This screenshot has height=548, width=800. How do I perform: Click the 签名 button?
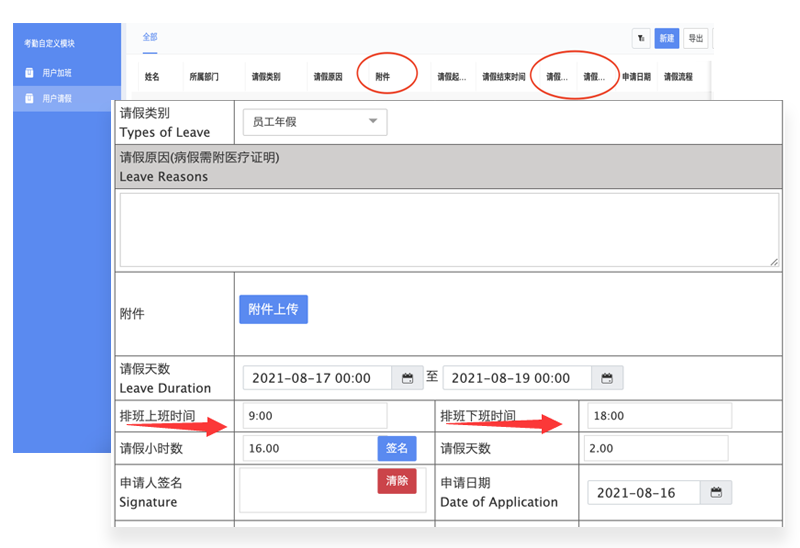pos(397,449)
